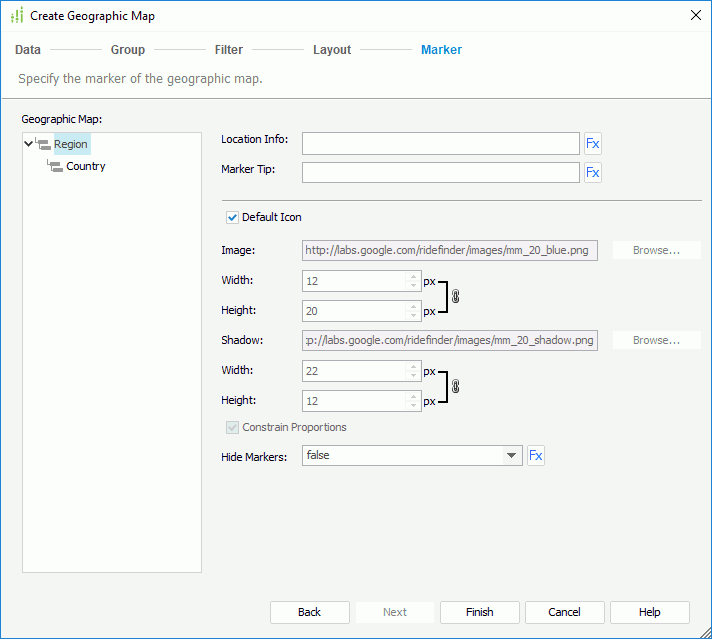712x639 pixels.
Task: Select the Country item in tree
Action: click(86, 166)
